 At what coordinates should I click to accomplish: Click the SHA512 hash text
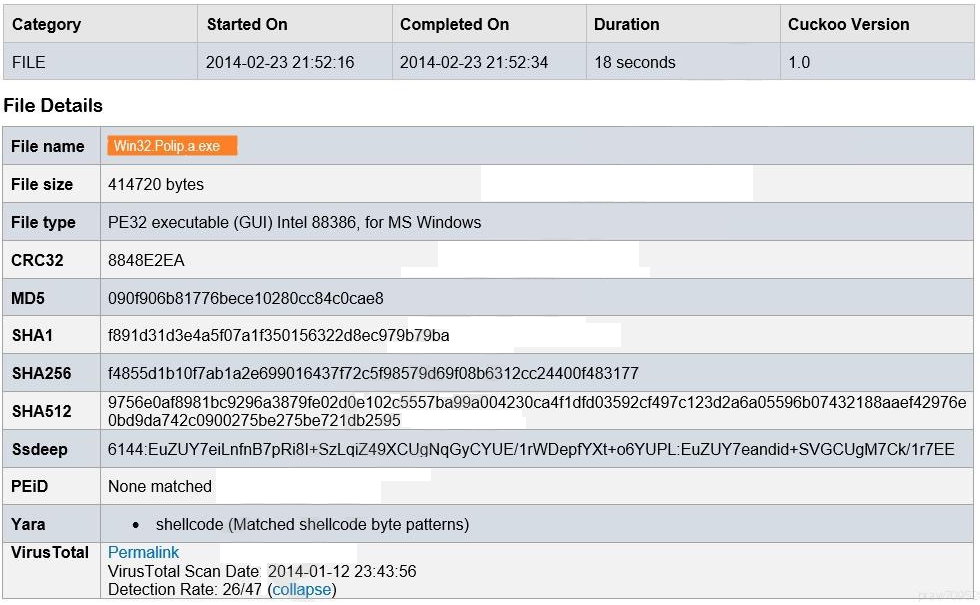tap(537, 411)
